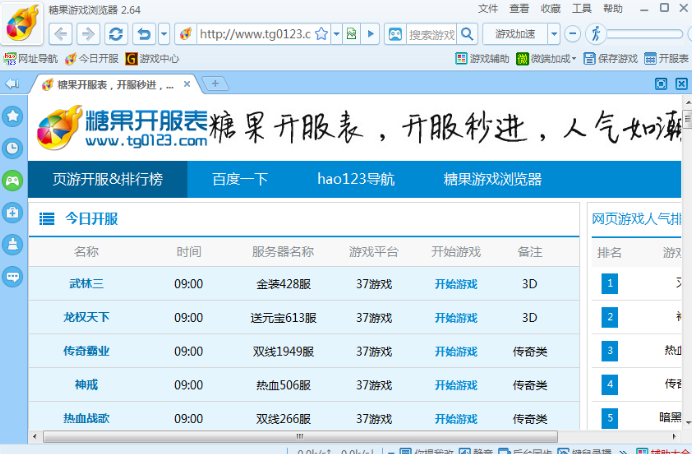Open the 传奇霸业 game link
692x454 pixels.
click(x=86, y=351)
